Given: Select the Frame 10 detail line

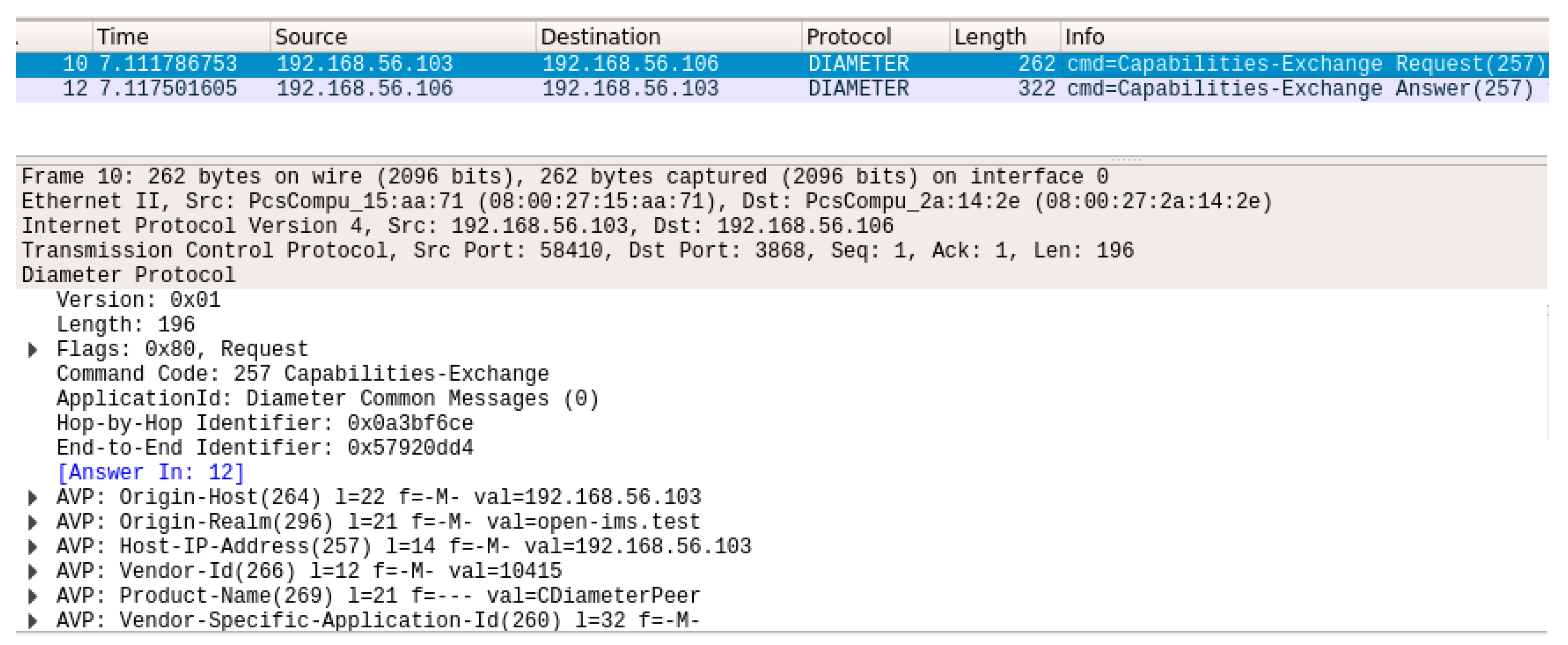Looking at the screenshot, I should point(564,176).
